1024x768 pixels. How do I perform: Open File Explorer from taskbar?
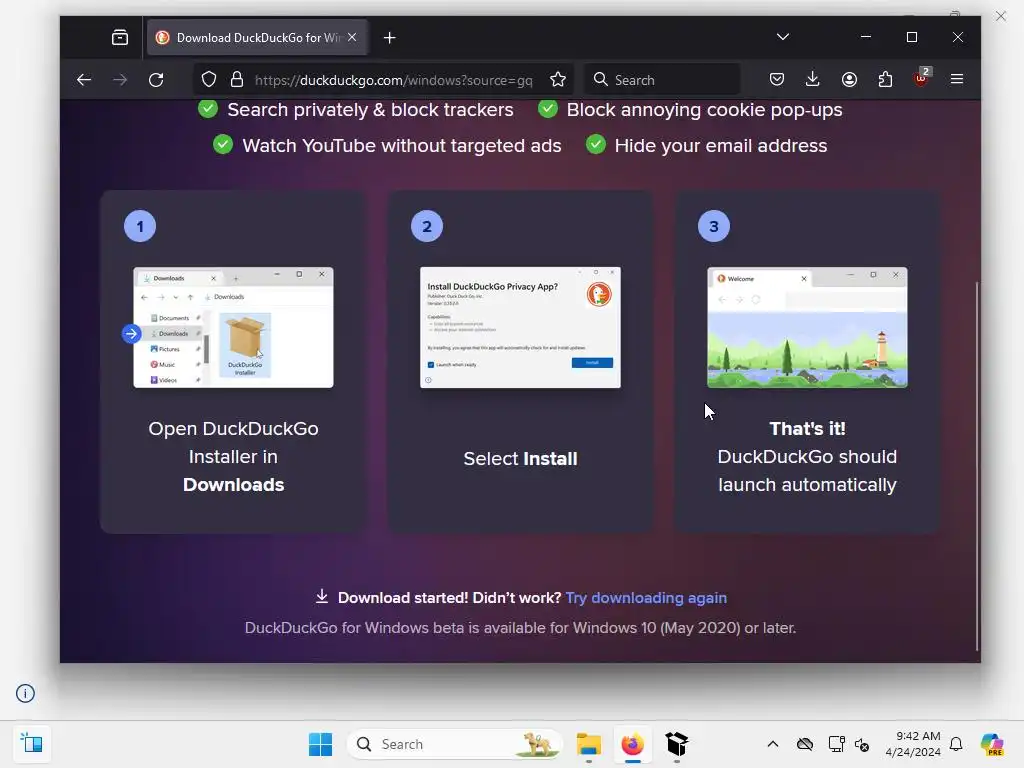point(588,744)
